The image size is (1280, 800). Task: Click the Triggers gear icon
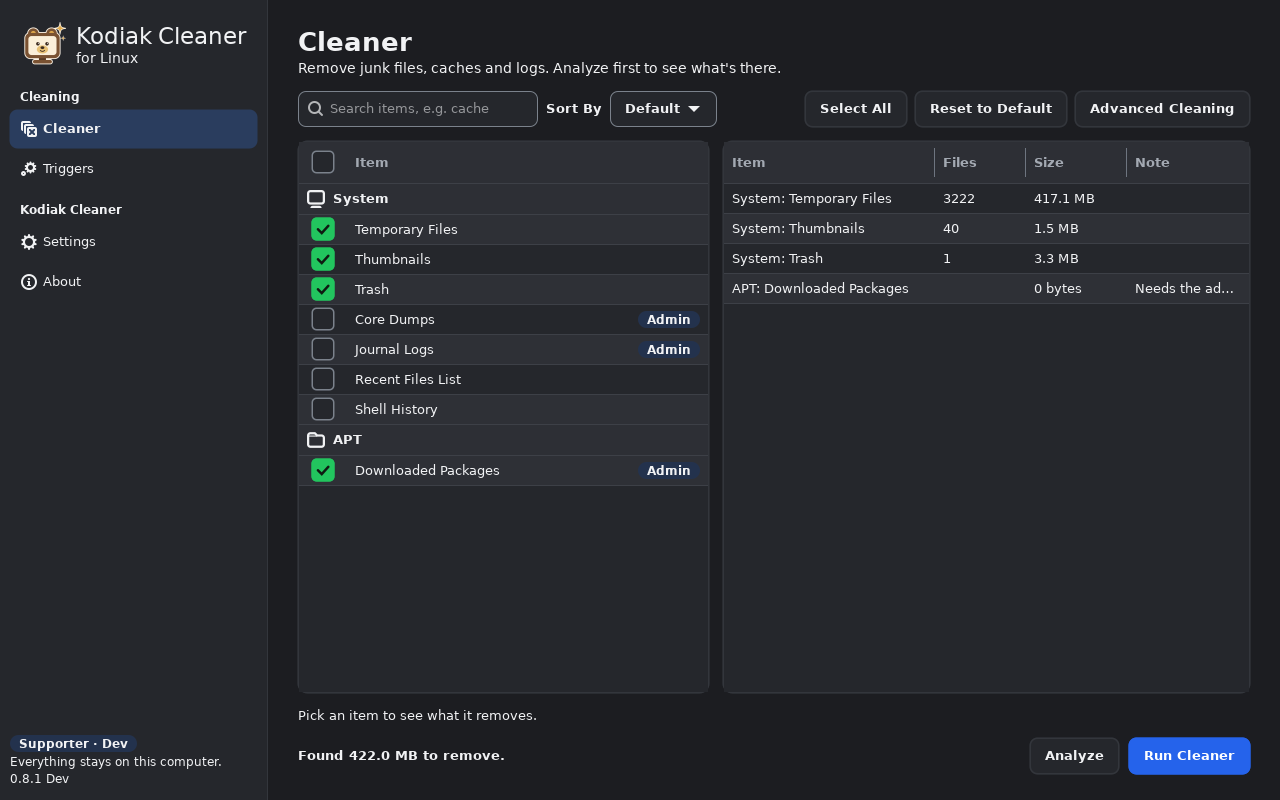[29, 169]
